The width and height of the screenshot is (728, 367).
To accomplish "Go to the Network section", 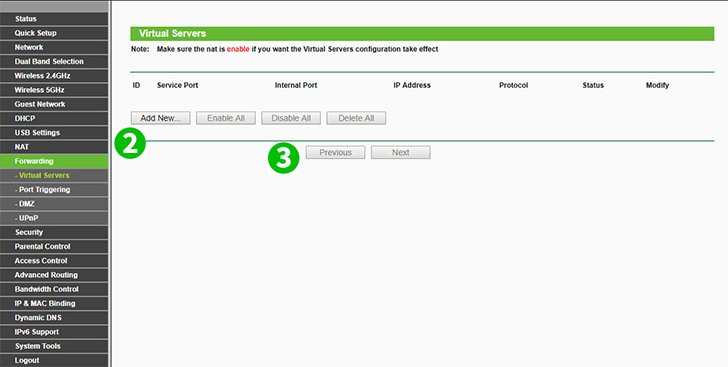I will (x=54, y=47).
